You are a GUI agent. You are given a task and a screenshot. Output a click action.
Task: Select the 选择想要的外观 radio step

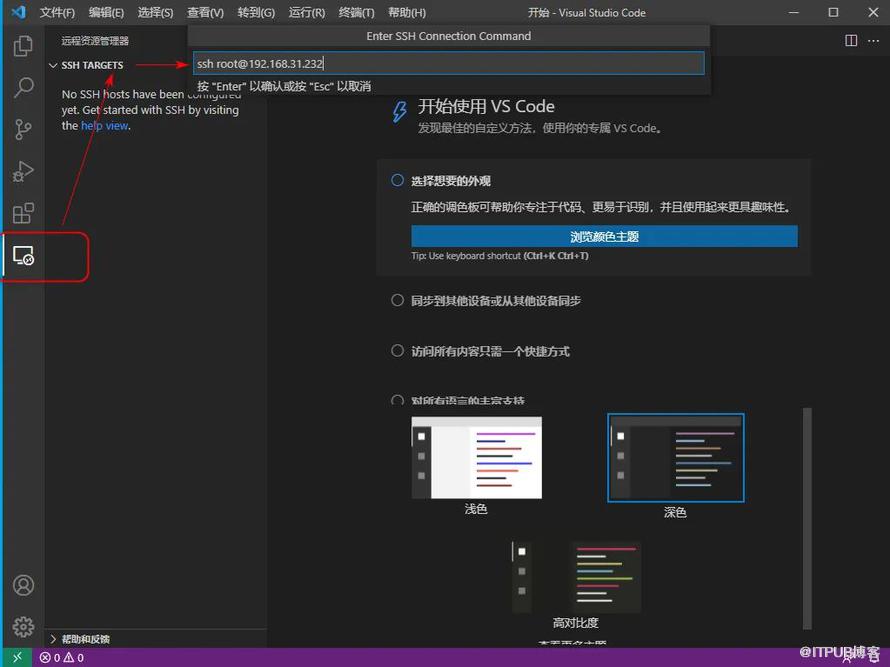(x=398, y=181)
